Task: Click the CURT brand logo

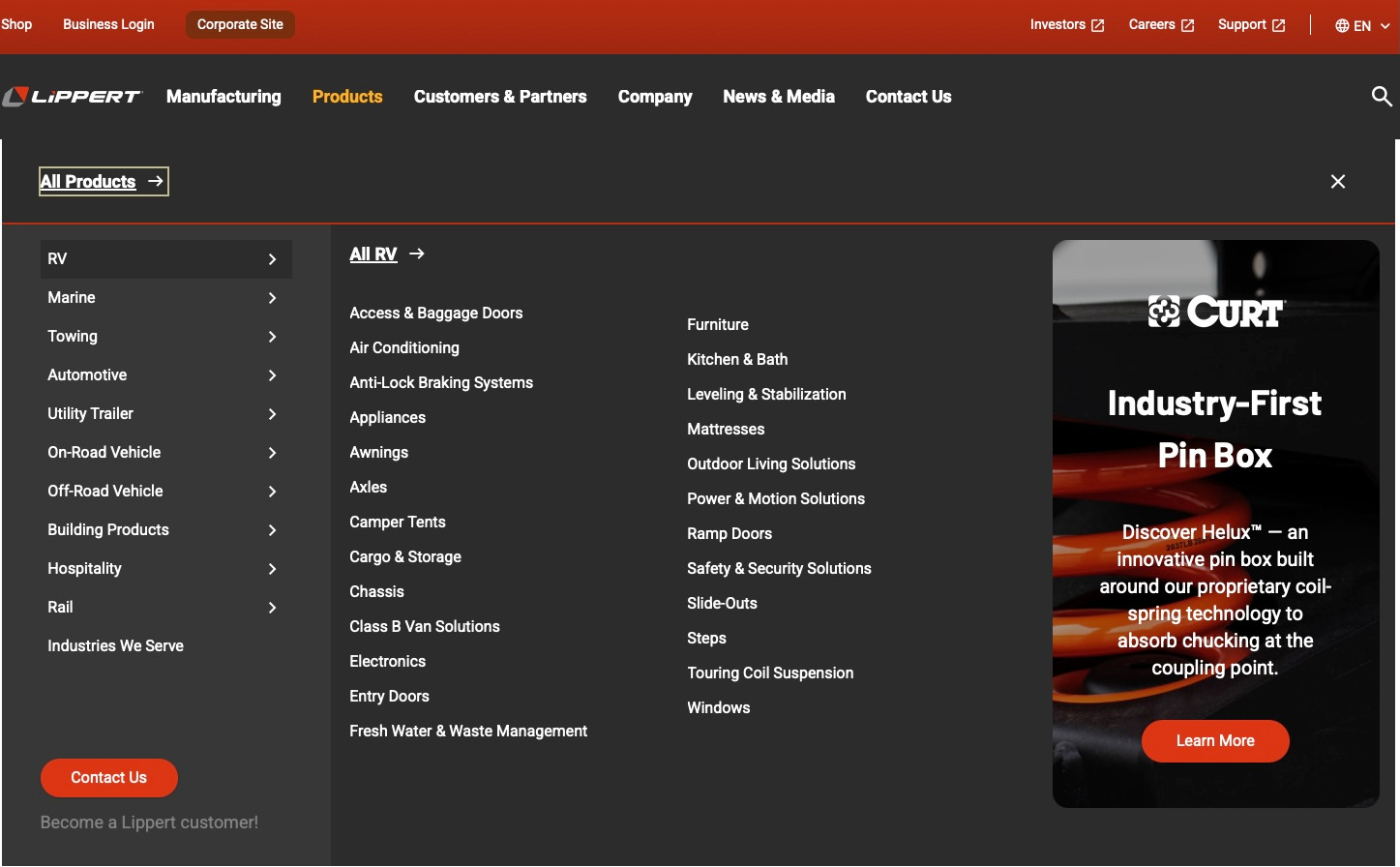Action: click(x=1216, y=312)
